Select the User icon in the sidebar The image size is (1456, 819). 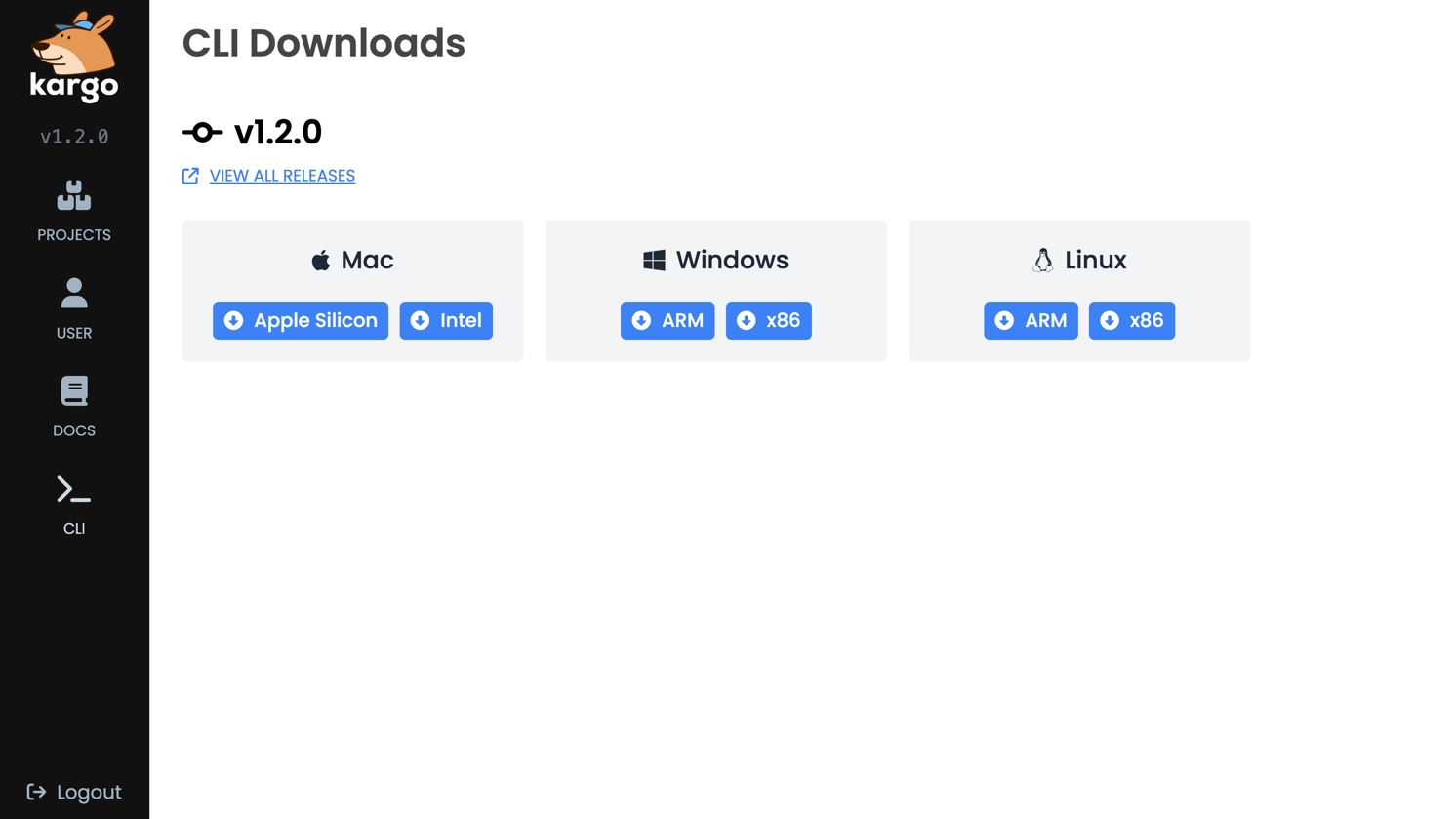(73, 293)
